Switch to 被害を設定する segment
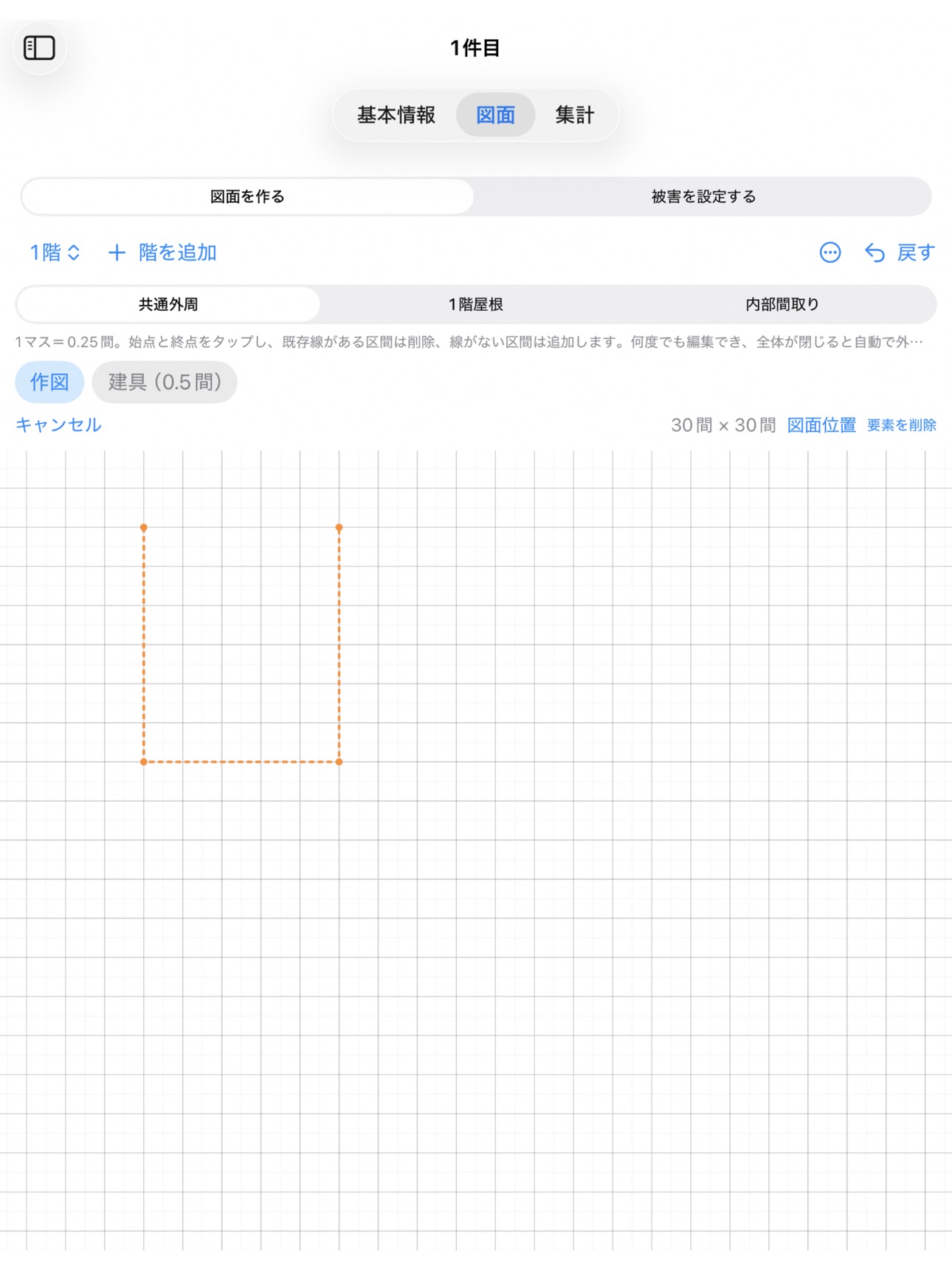The width and height of the screenshot is (952, 1270). point(703,196)
